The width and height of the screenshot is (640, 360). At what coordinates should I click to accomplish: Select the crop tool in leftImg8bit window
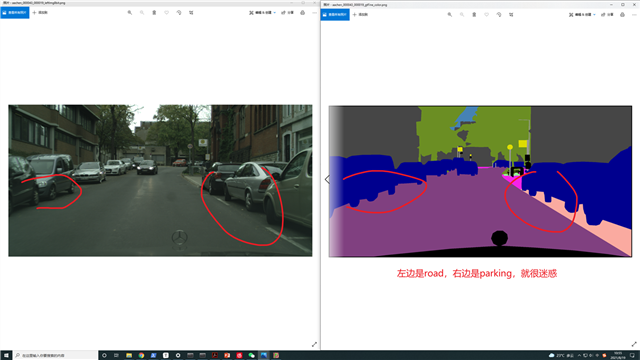coord(191,13)
